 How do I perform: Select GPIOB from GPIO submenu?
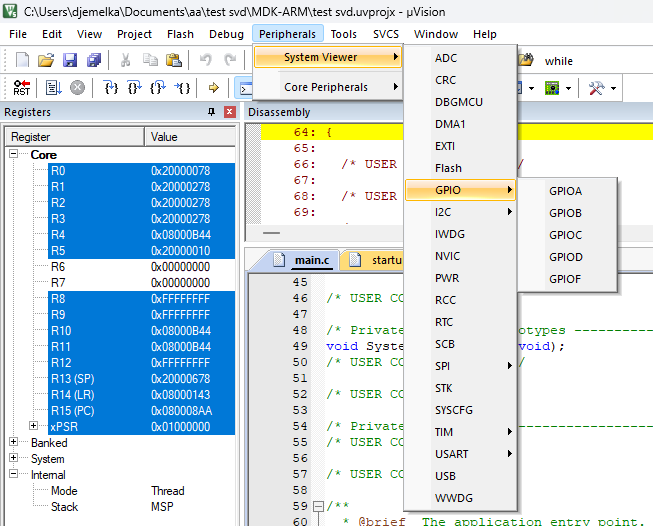tap(567, 213)
